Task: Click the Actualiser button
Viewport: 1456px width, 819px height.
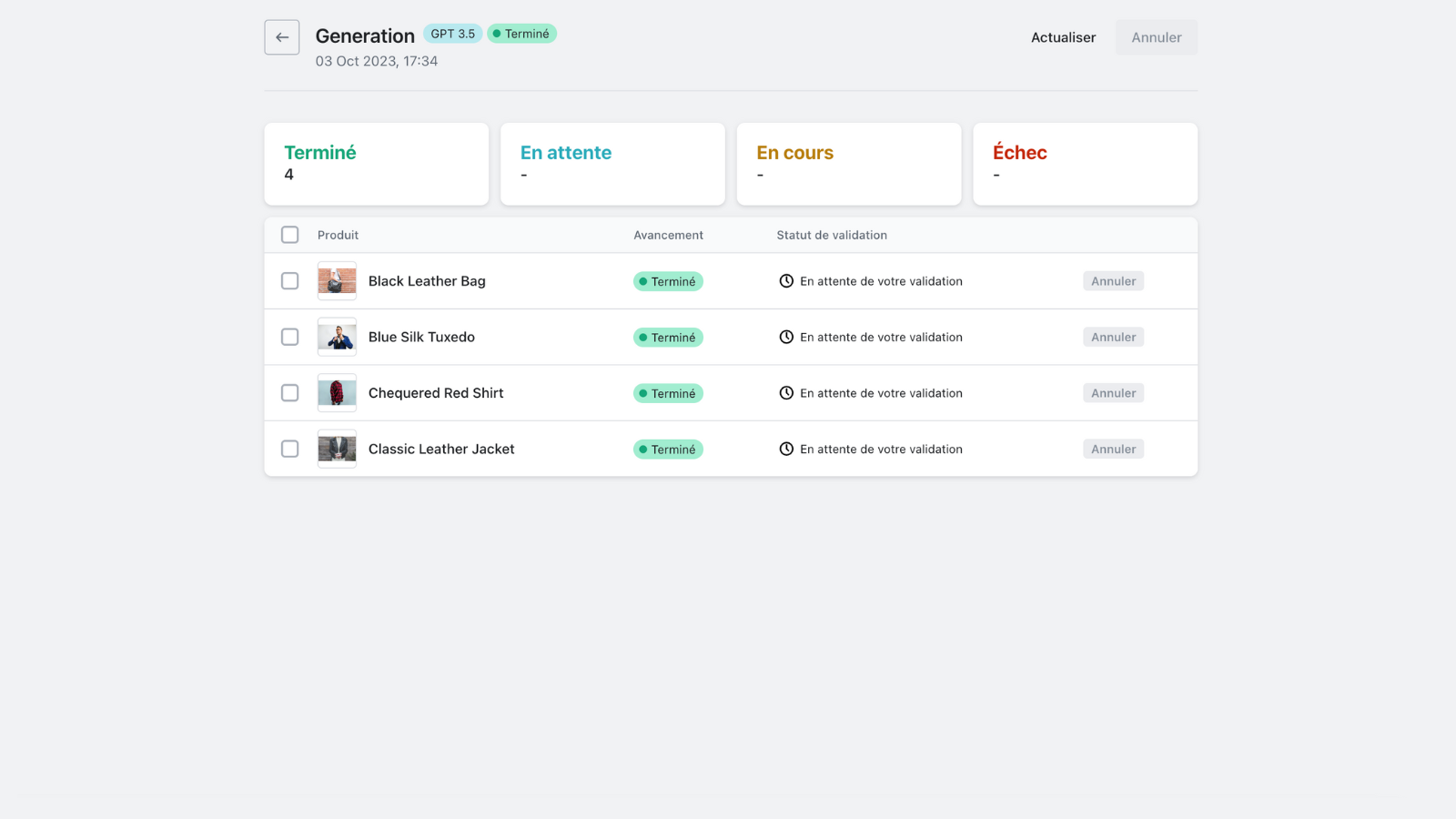Action: (1063, 37)
